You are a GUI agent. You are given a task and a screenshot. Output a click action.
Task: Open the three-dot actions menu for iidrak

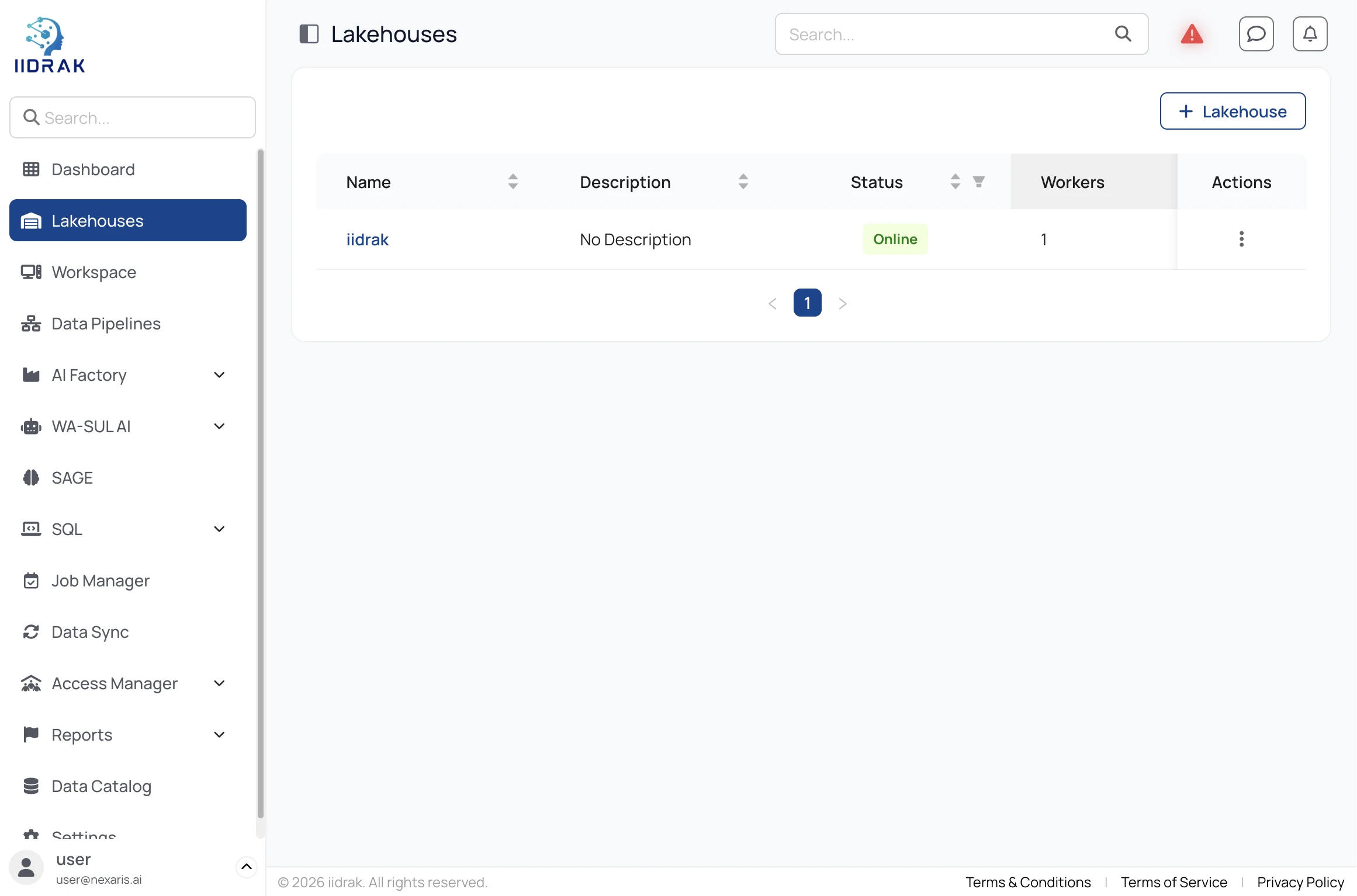point(1241,239)
